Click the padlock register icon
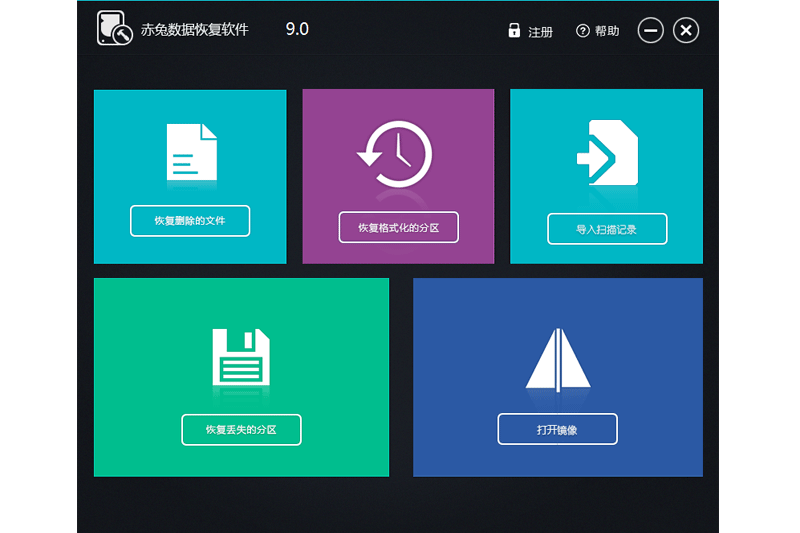Image resolution: width=800 pixels, height=533 pixels. (x=514, y=31)
